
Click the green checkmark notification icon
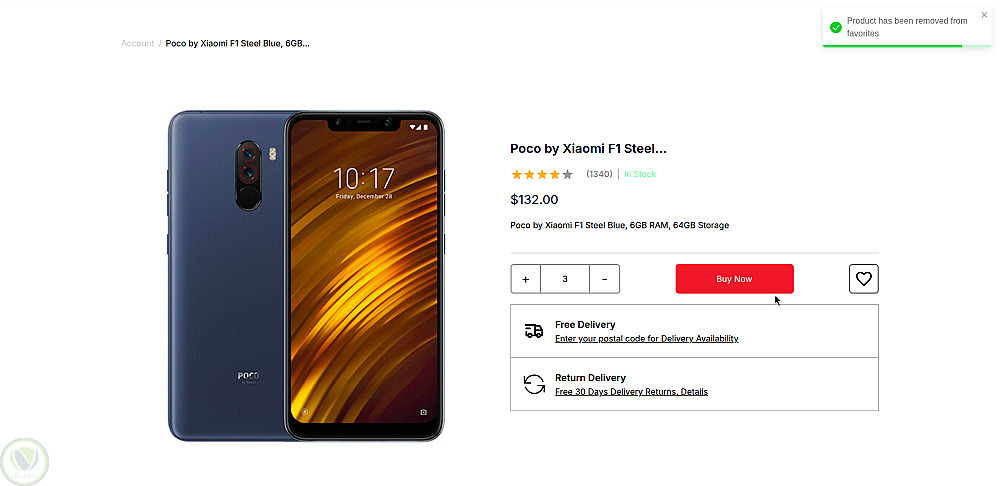click(835, 27)
